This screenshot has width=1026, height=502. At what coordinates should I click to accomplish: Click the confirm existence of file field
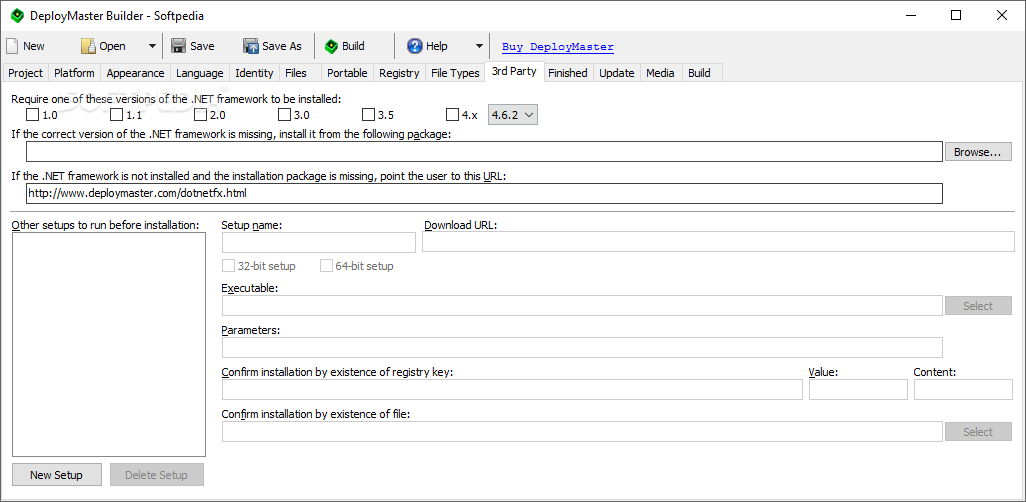582,431
